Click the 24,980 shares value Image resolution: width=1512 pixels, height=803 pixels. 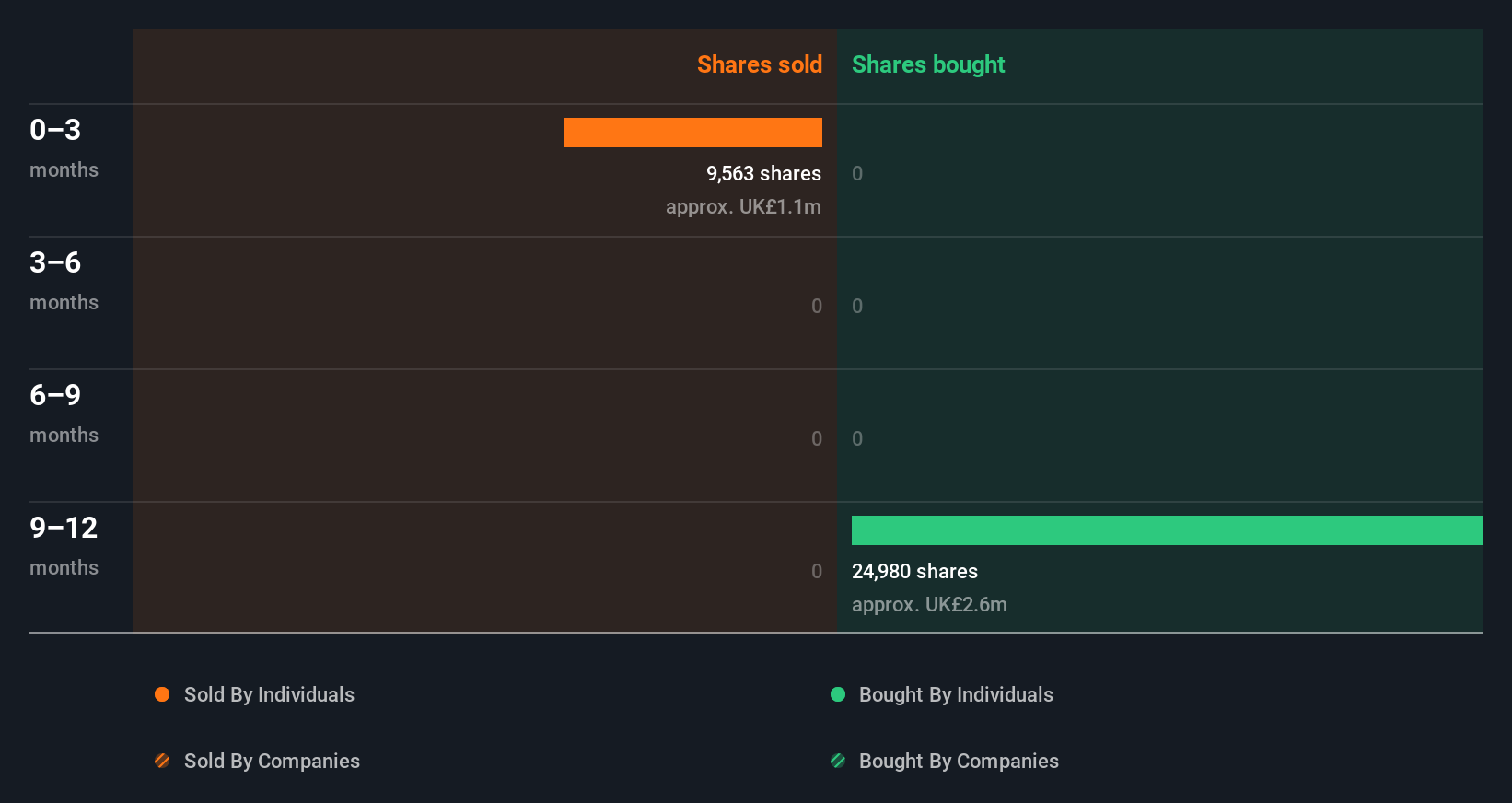914,571
